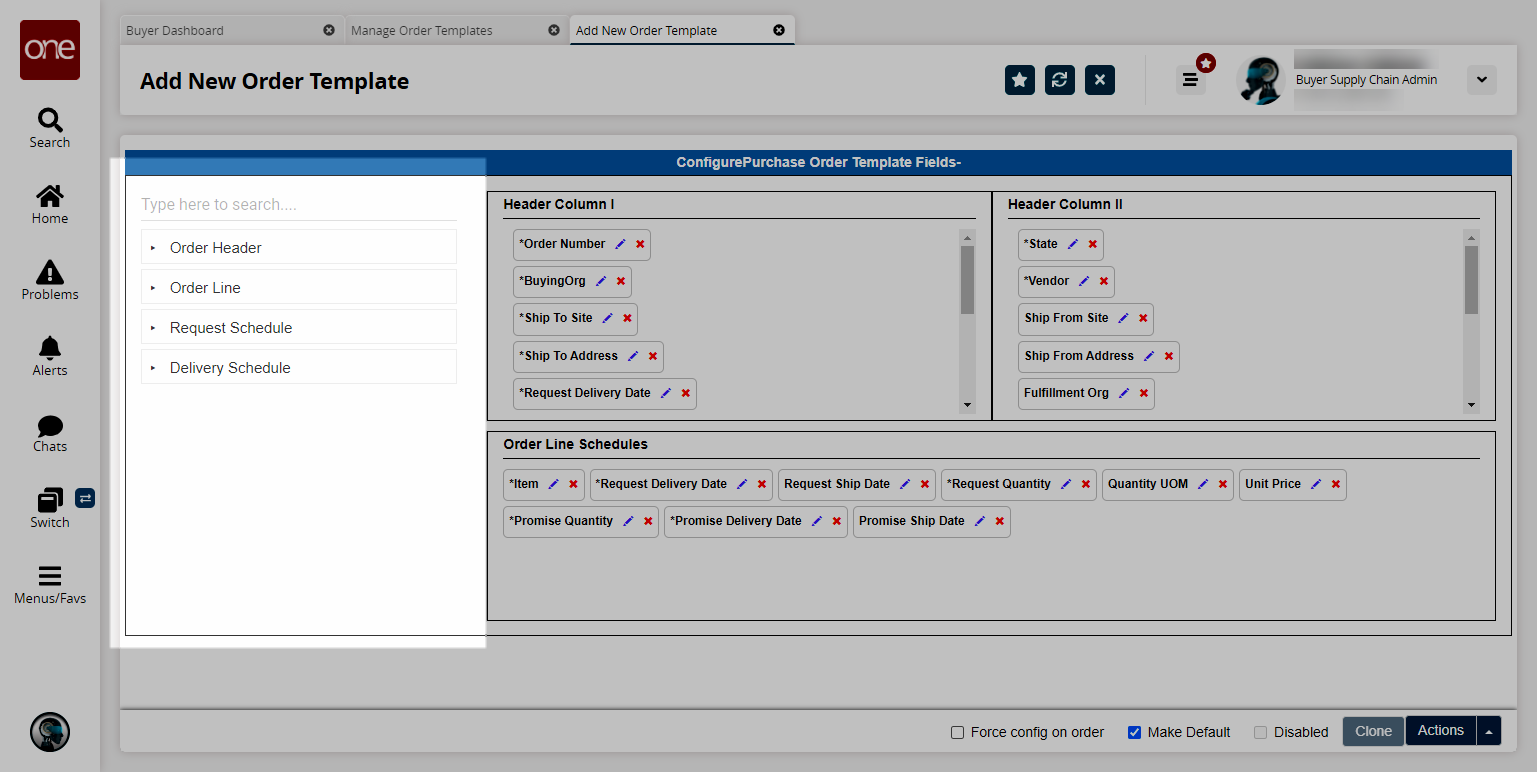Edit the Promise Ship Date field
The height and width of the screenshot is (772, 1537).
tap(980, 521)
